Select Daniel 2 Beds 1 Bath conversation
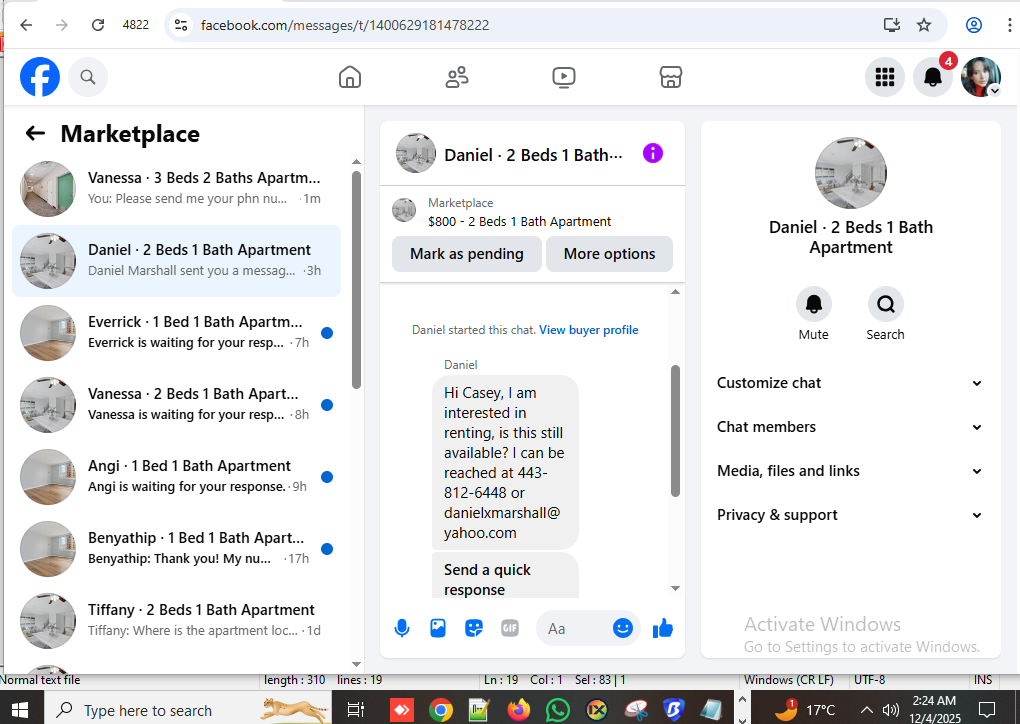Viewport: 1020px width, 724px height. [176, 261]
